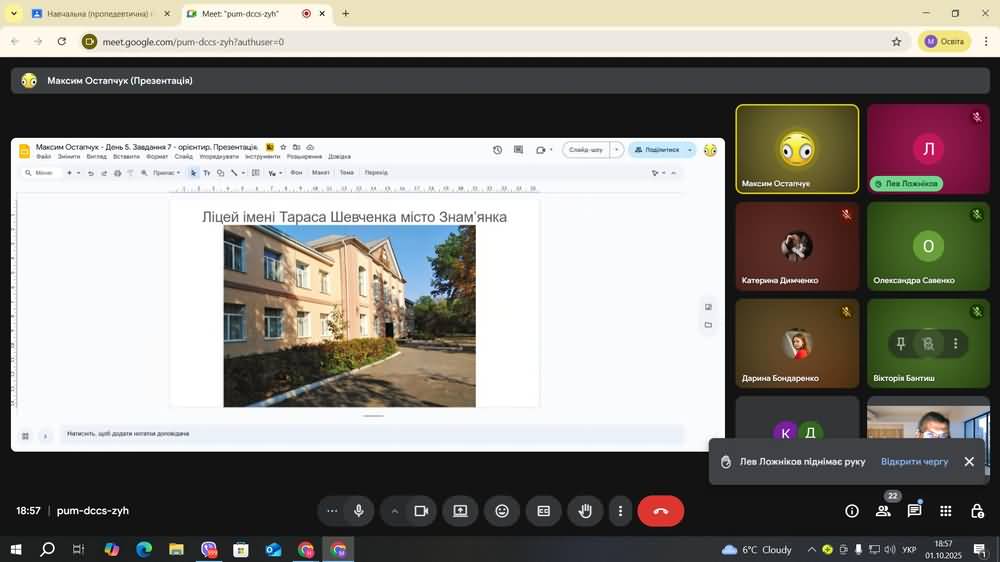This screenshot has height=562, width=1000.
Task: Toggle the camera on or off
Action: (x=421, y=511)
